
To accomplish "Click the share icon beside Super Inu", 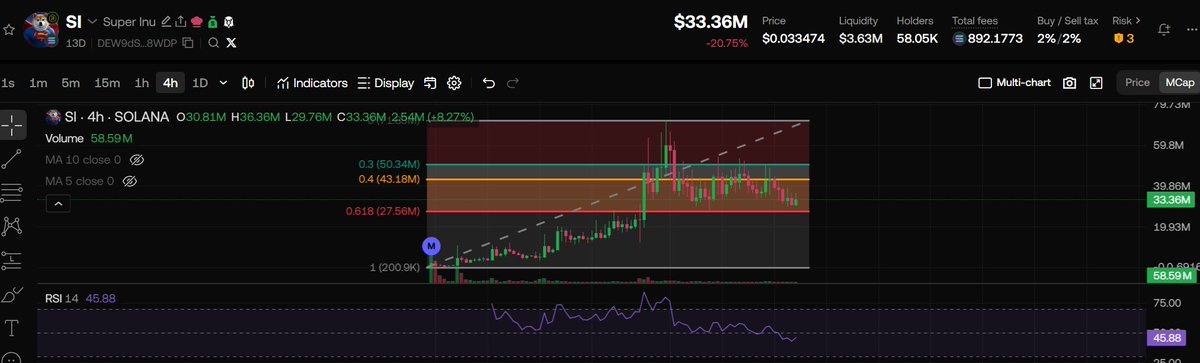I will tap(180, 21).
